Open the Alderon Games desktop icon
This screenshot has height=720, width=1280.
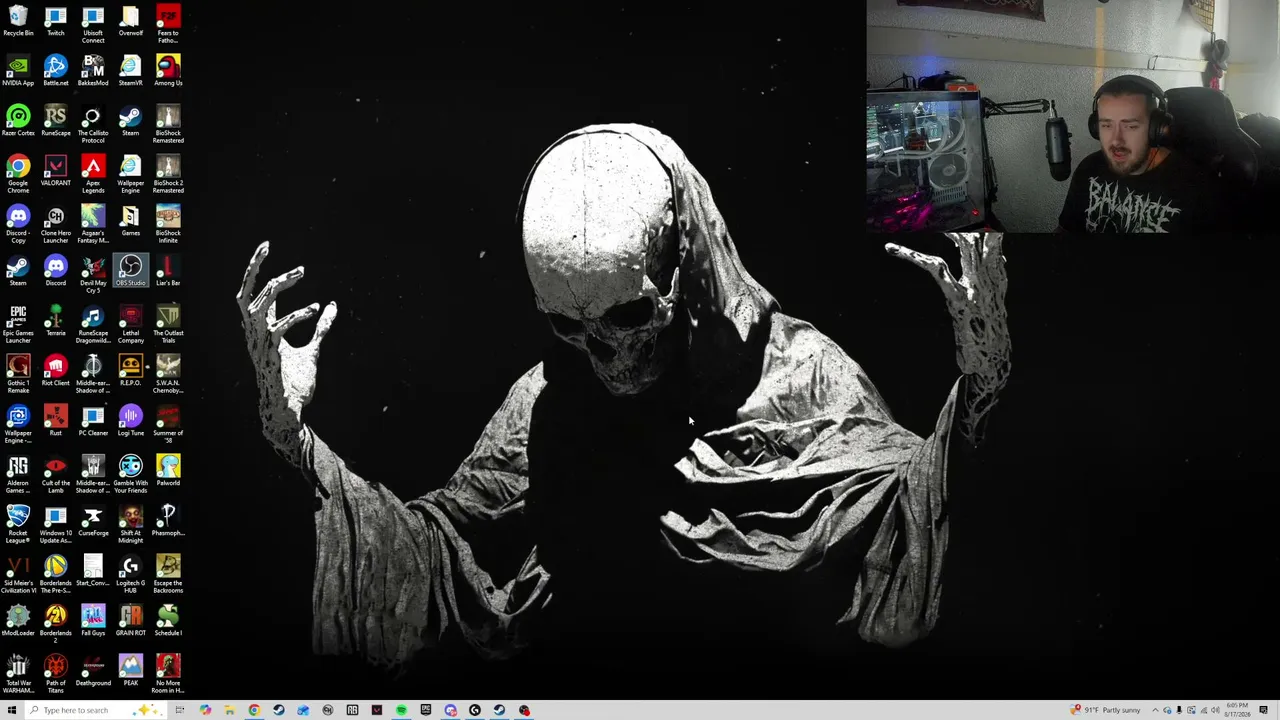coord(18,475)
